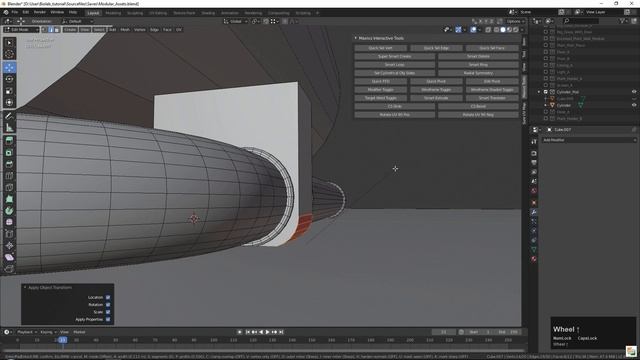Click the outliner search field
This screenshot has width=640, height=360.
tap(581, 21)
